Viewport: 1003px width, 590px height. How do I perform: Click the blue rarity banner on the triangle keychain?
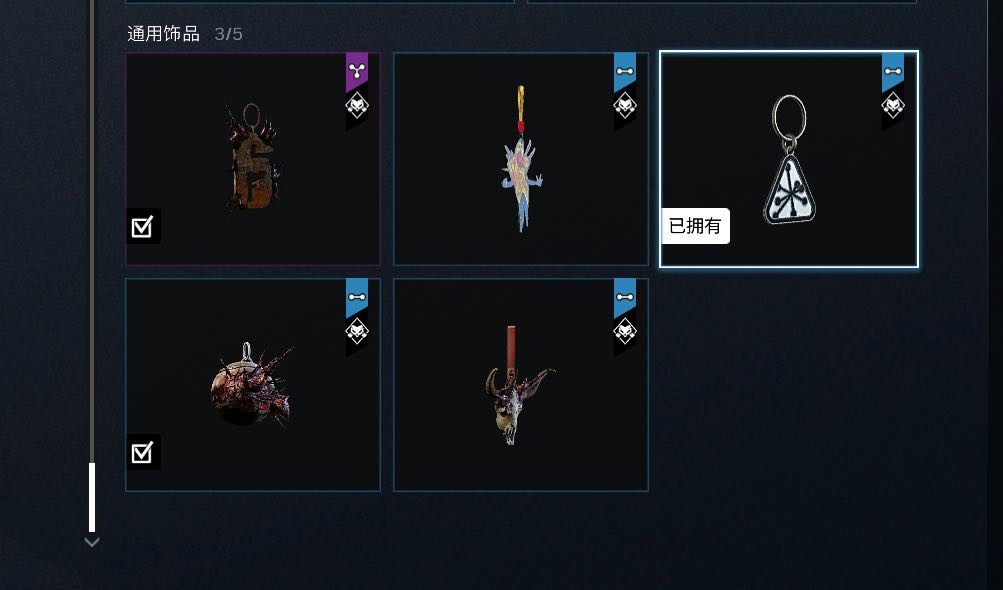tap(893, 71)
